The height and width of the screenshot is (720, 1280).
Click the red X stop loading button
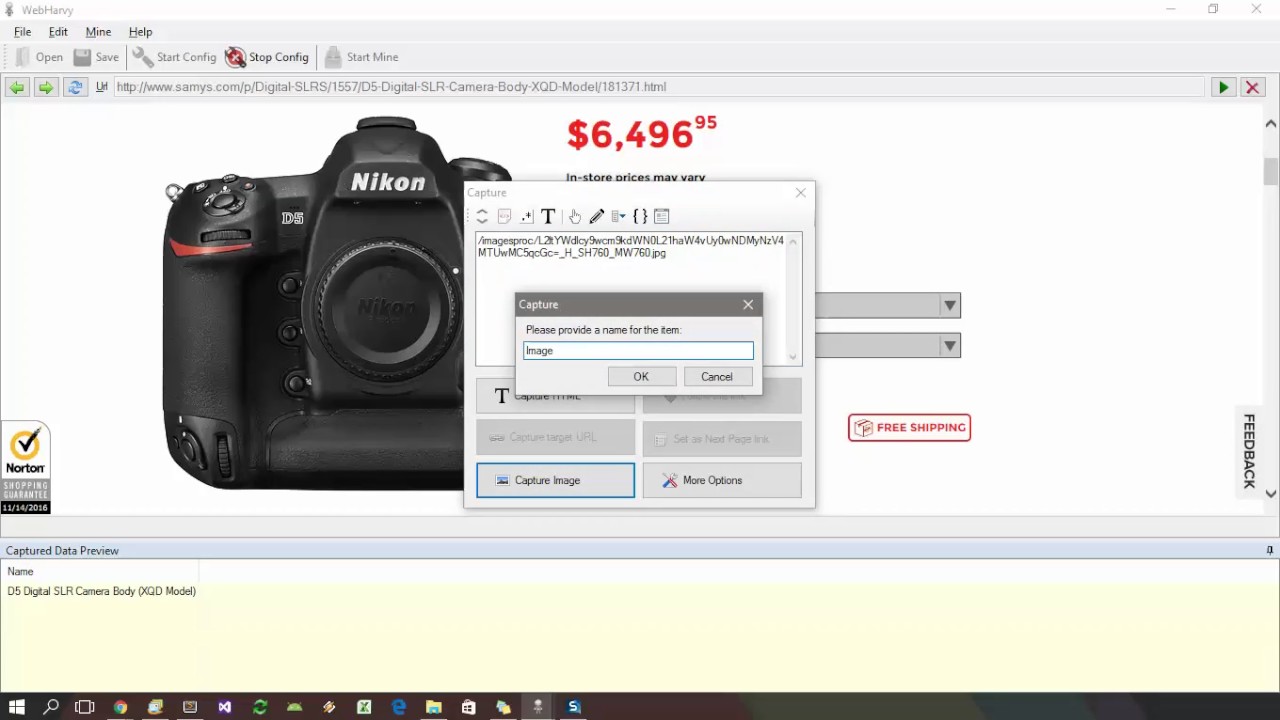(1252, 87)
